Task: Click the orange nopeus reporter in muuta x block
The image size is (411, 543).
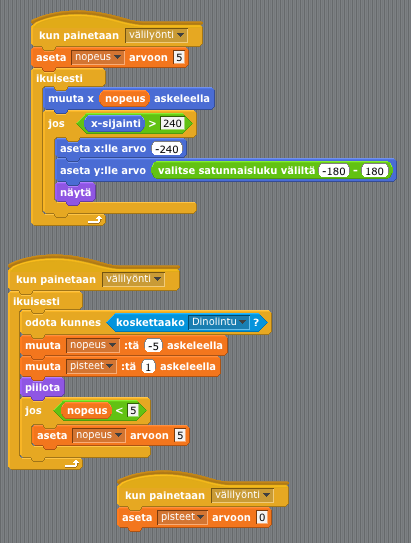Action: click(x=125, y=98)
